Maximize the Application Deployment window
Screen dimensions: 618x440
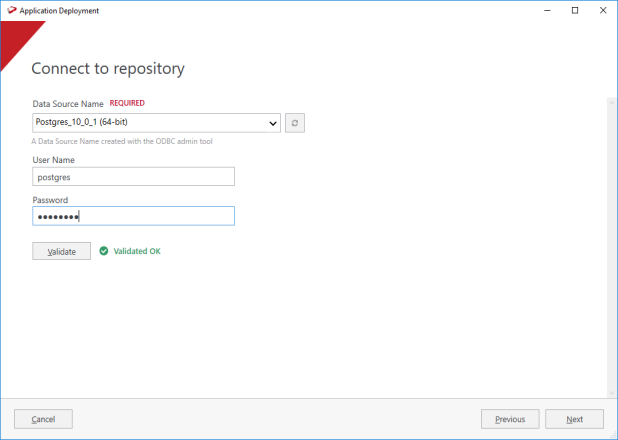575,10
